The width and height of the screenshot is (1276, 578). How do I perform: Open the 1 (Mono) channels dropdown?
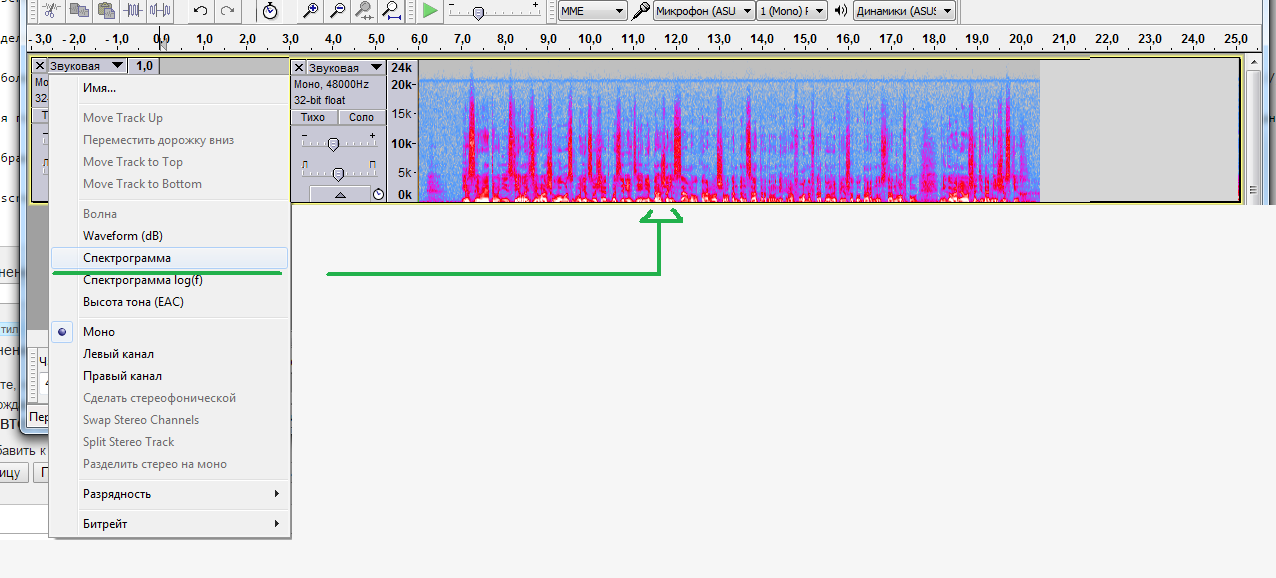click(x=793, y=11)
